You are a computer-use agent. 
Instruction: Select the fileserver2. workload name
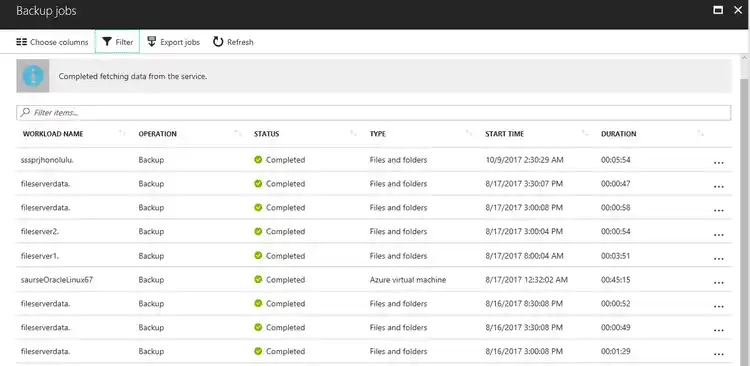click(40, 232)
